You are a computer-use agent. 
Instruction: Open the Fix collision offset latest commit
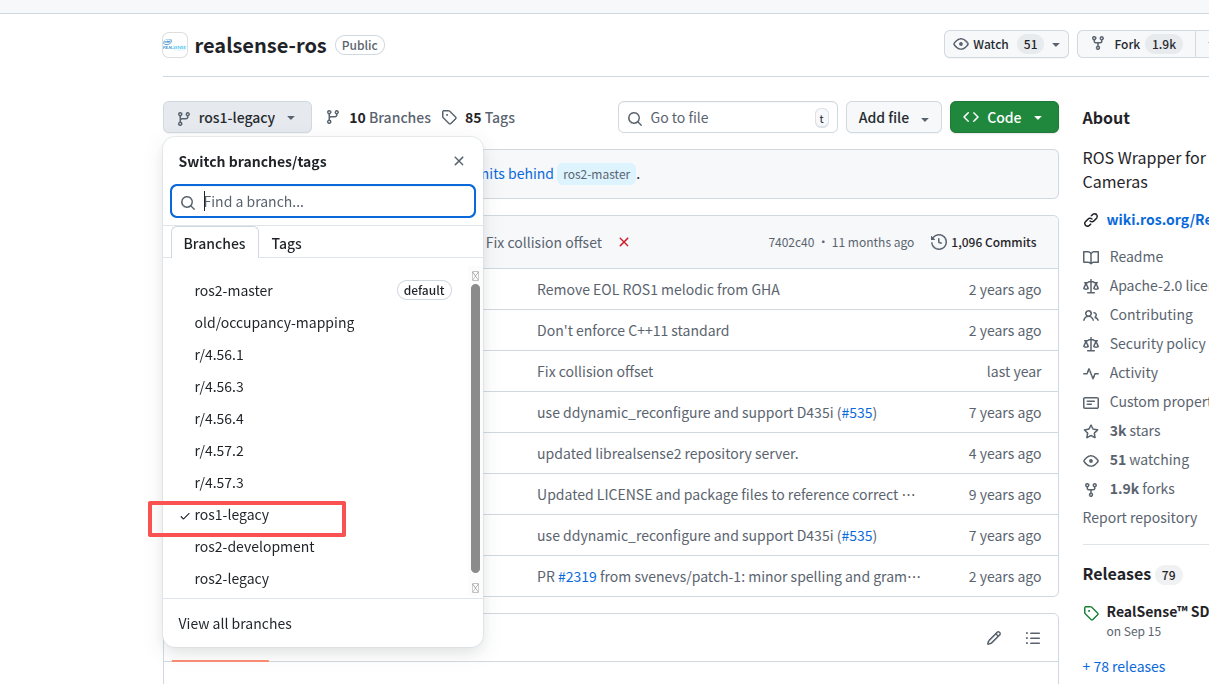pyautogui.click(x=544, y=242)
